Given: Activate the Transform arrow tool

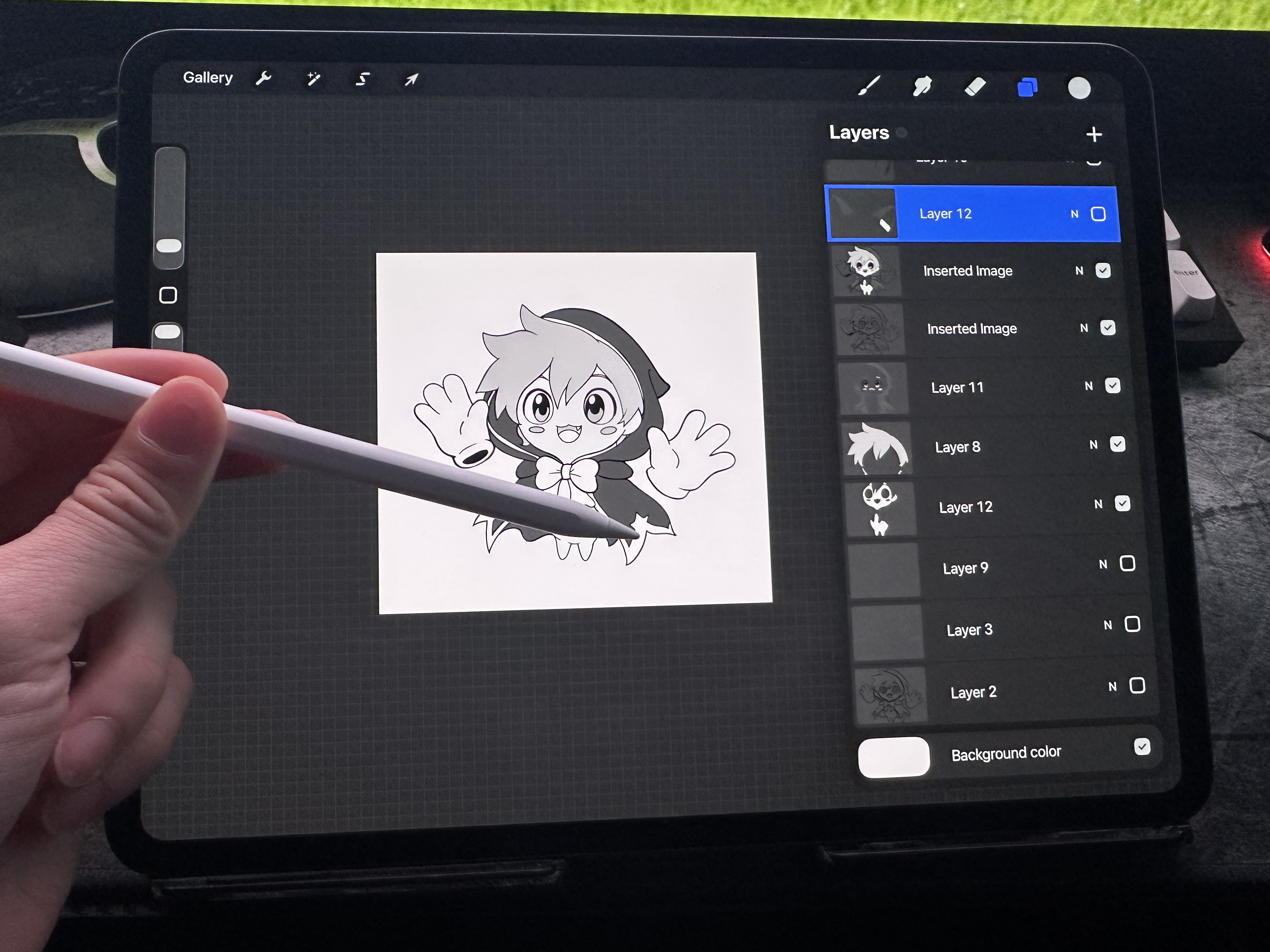Looking at the screenshot, I should [411, 79].
